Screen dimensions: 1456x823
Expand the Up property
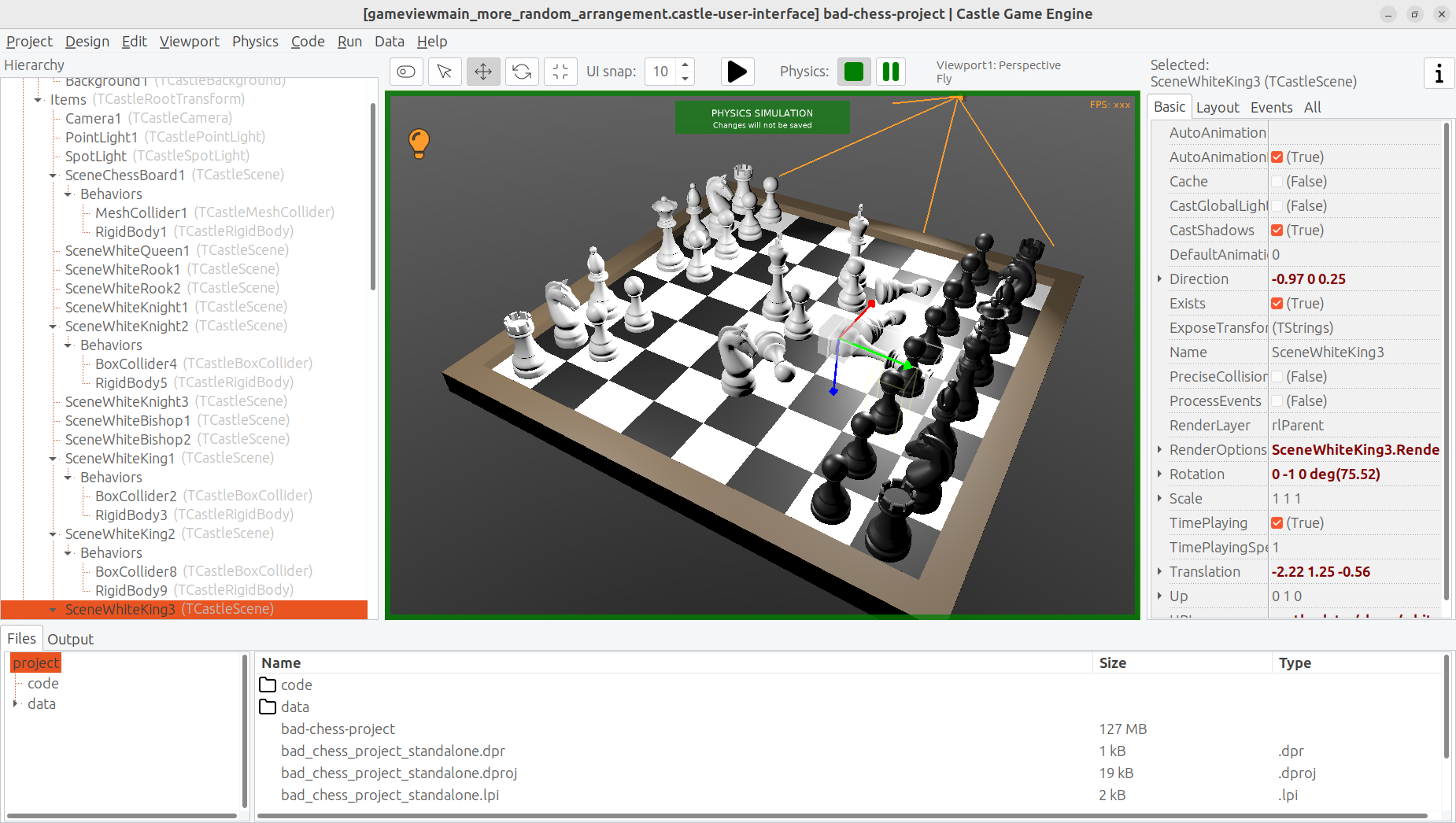(x=1159, y=596)
